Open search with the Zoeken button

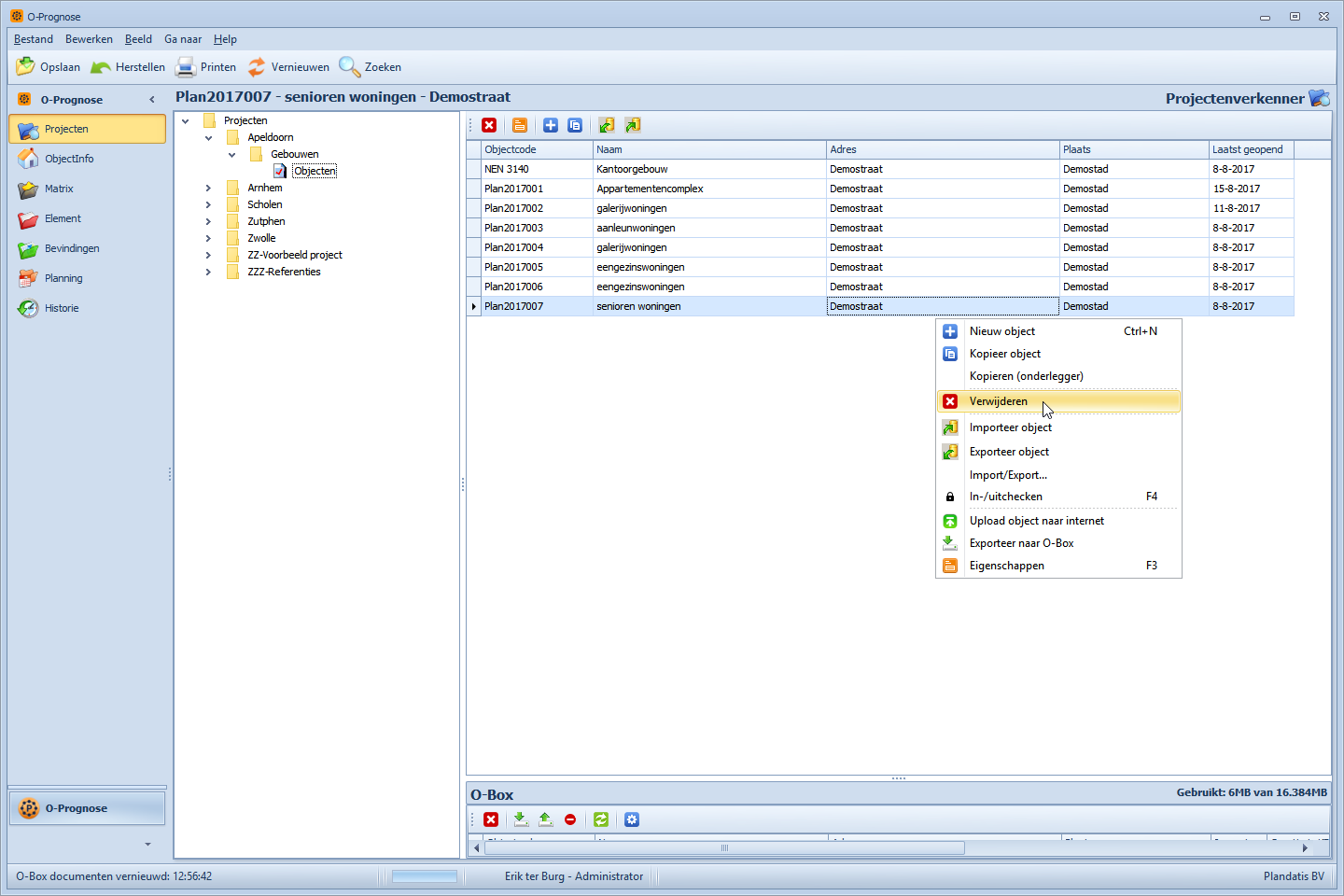(371, 67)
